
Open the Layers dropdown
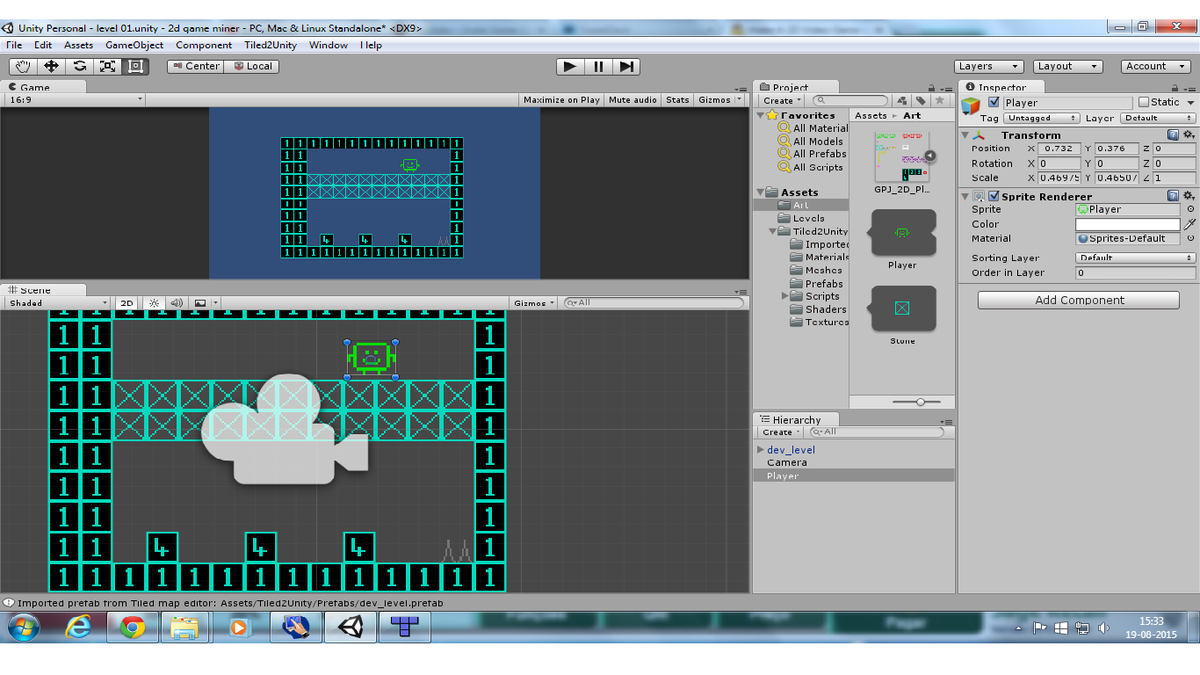click(x=989, y=66)
